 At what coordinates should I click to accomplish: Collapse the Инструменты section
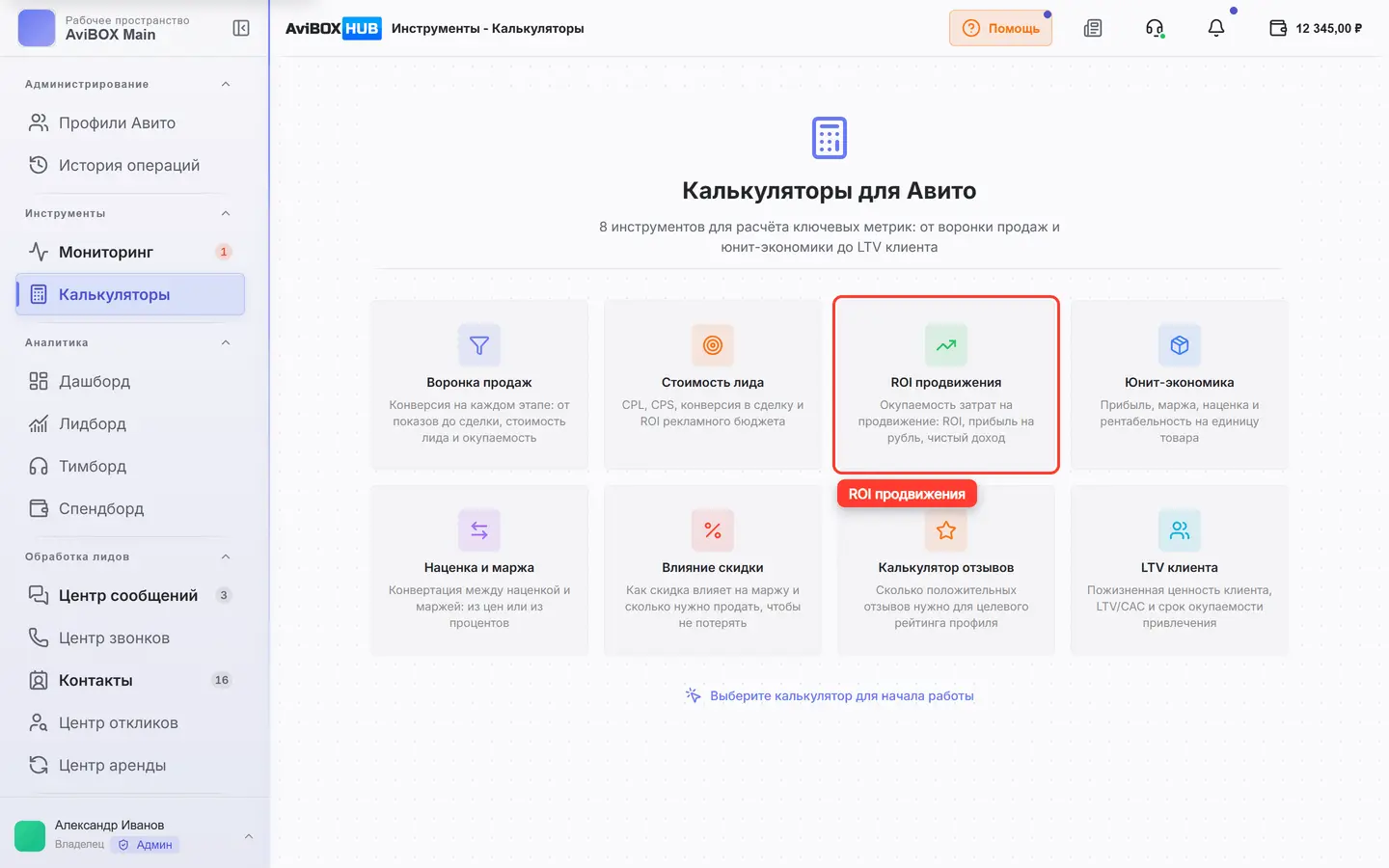[226, 213]
